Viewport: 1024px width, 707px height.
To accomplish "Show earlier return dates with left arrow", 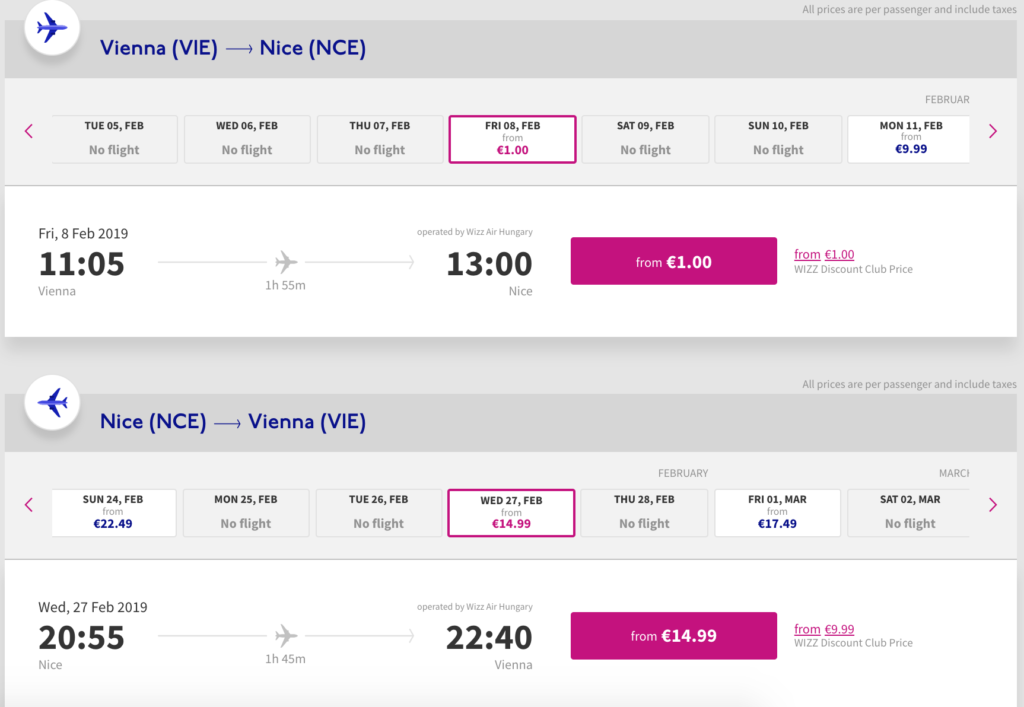I will pos(29,505).
